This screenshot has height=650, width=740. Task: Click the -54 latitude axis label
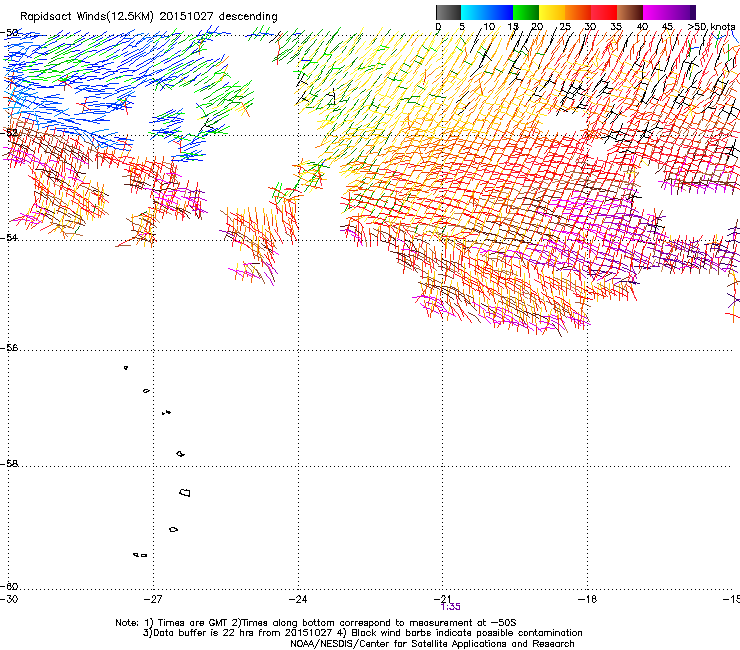coord(9,238)
